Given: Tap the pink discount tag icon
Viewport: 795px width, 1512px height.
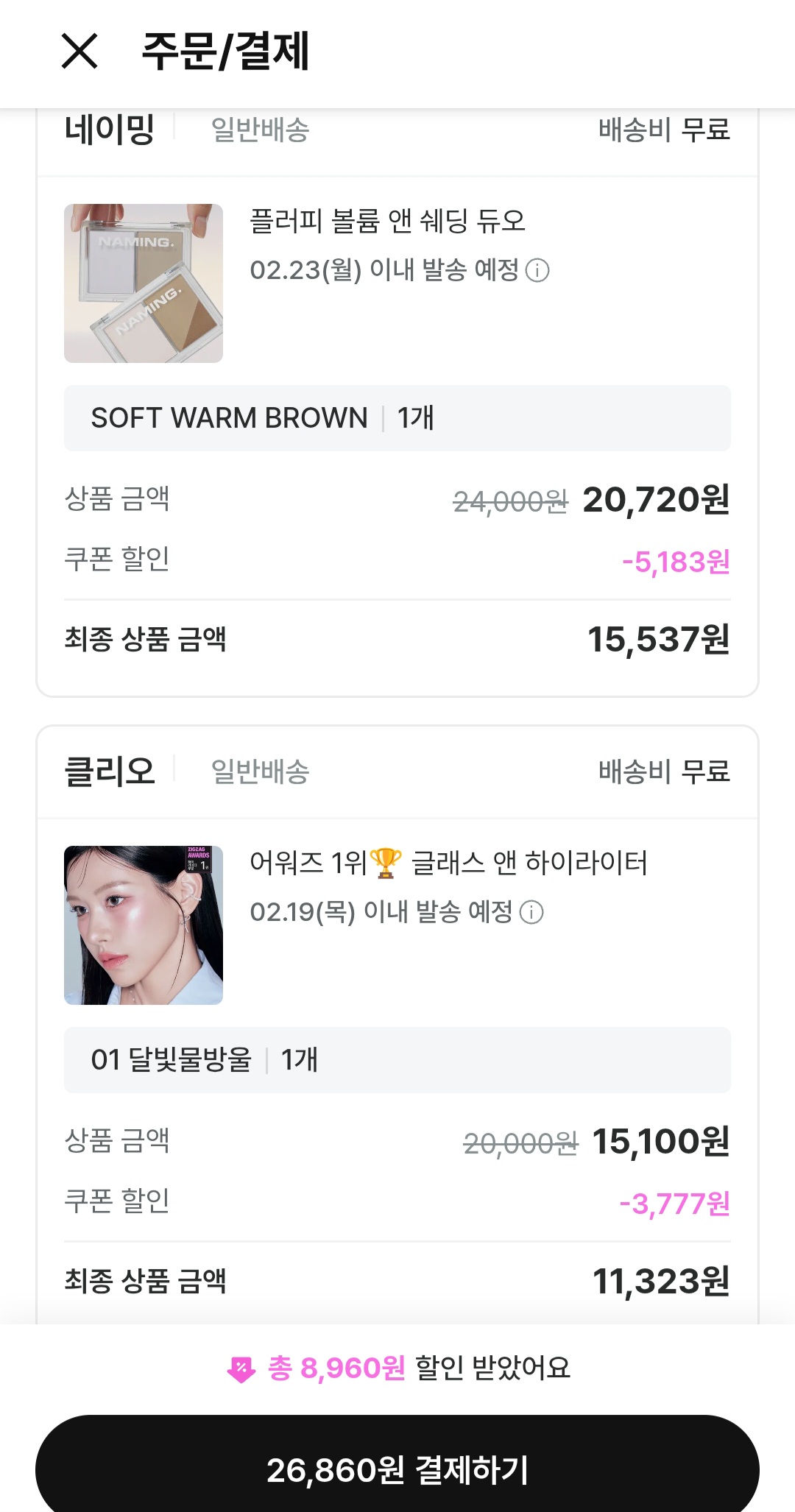Looking at the screenshot, I should click(x=241, y=1369).
